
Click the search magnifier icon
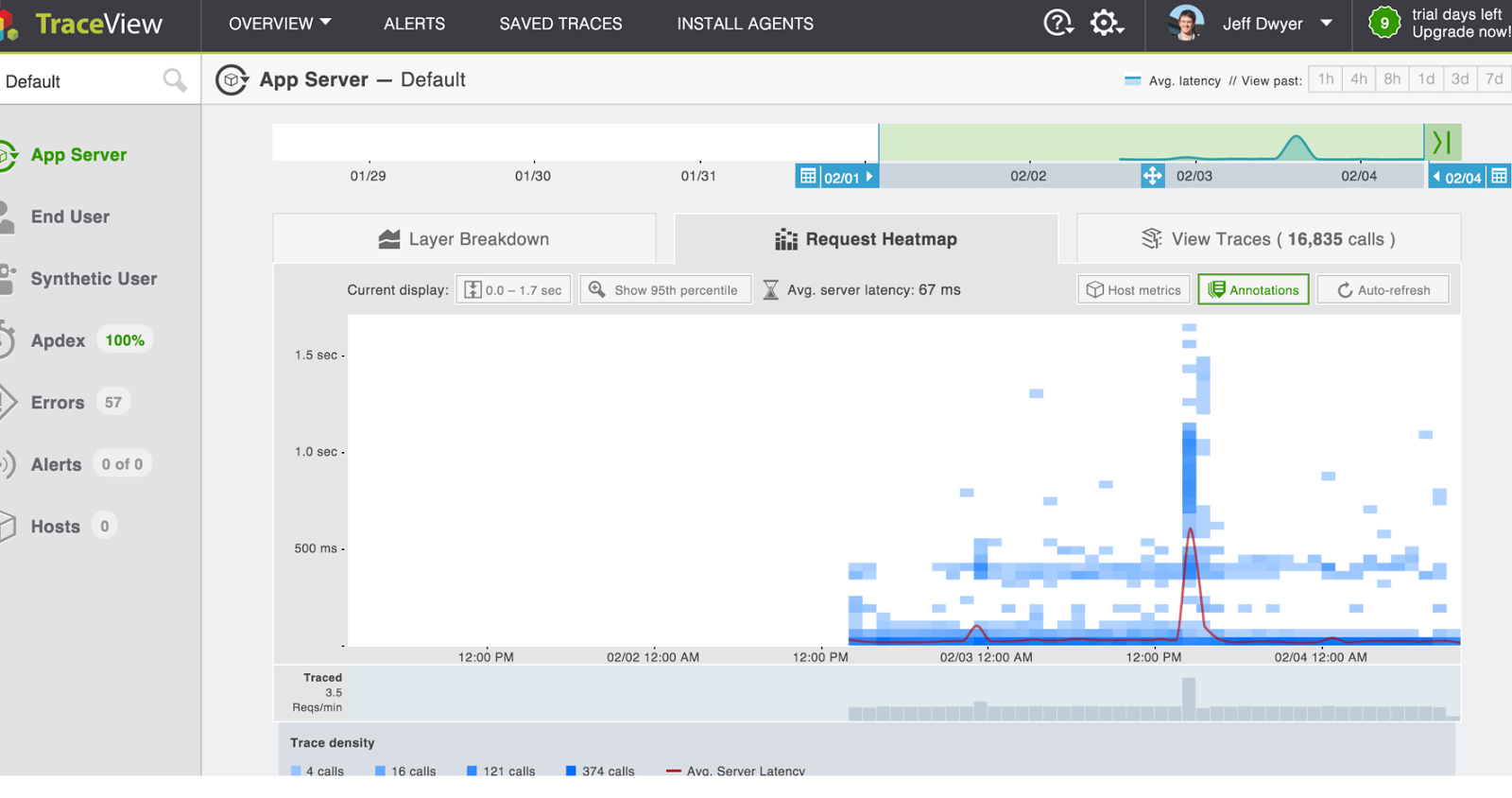click(x=175, y=80)
